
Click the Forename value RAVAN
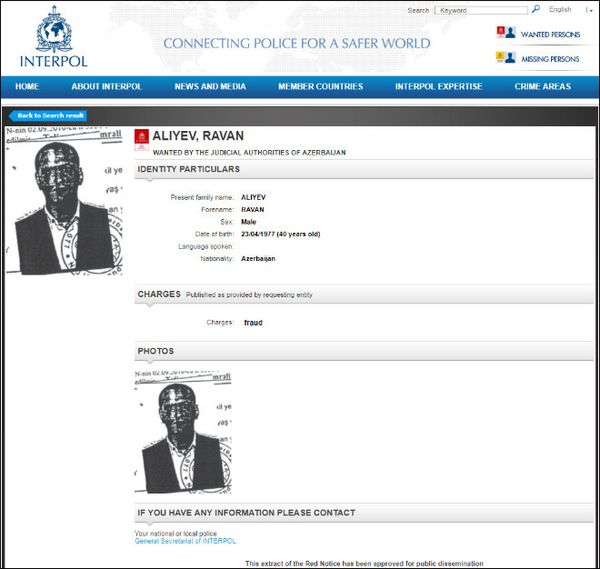pos(253,210)
